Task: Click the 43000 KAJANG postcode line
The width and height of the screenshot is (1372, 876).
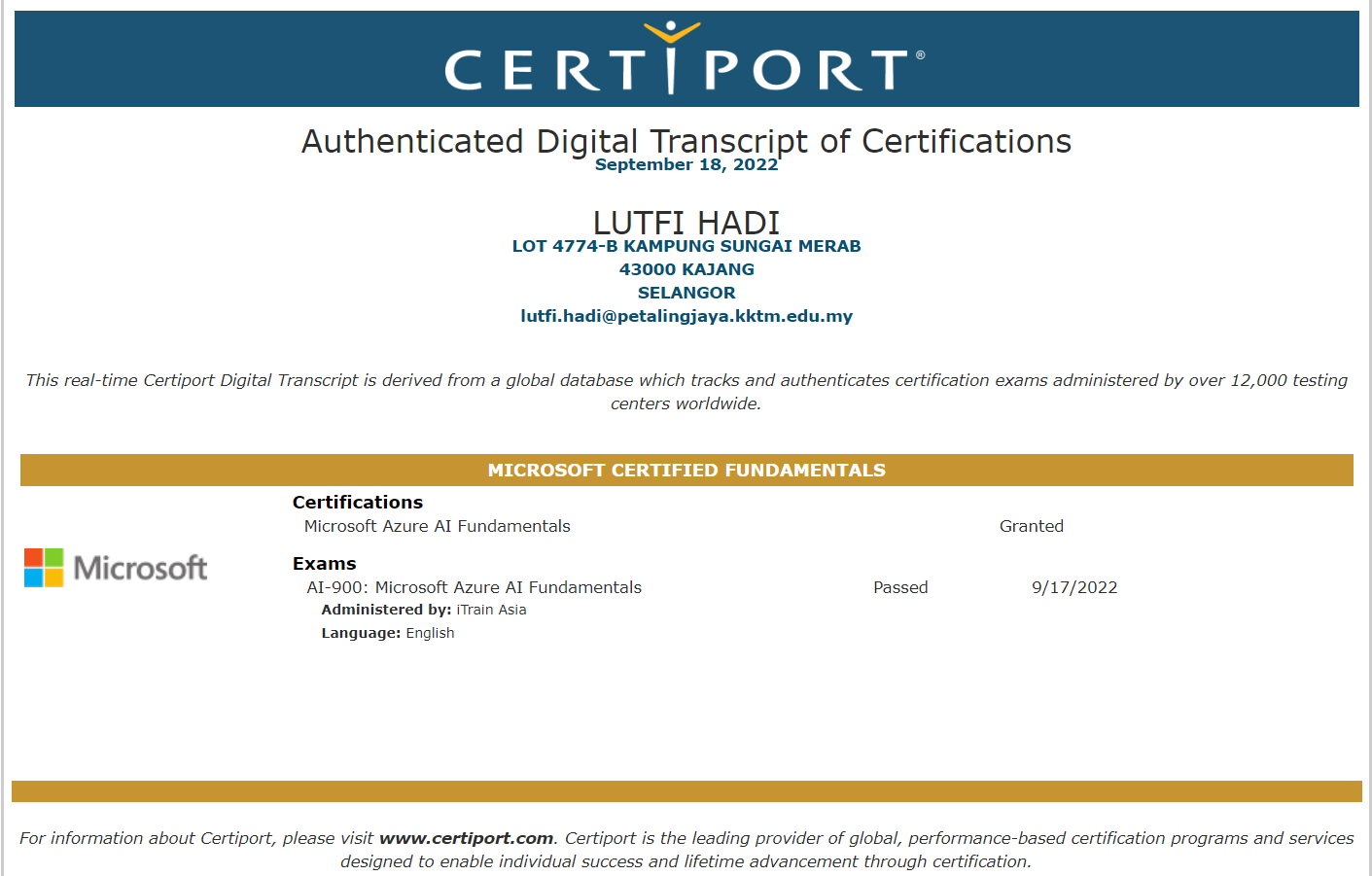Action: pyautogui.click(x=686, y=269)
